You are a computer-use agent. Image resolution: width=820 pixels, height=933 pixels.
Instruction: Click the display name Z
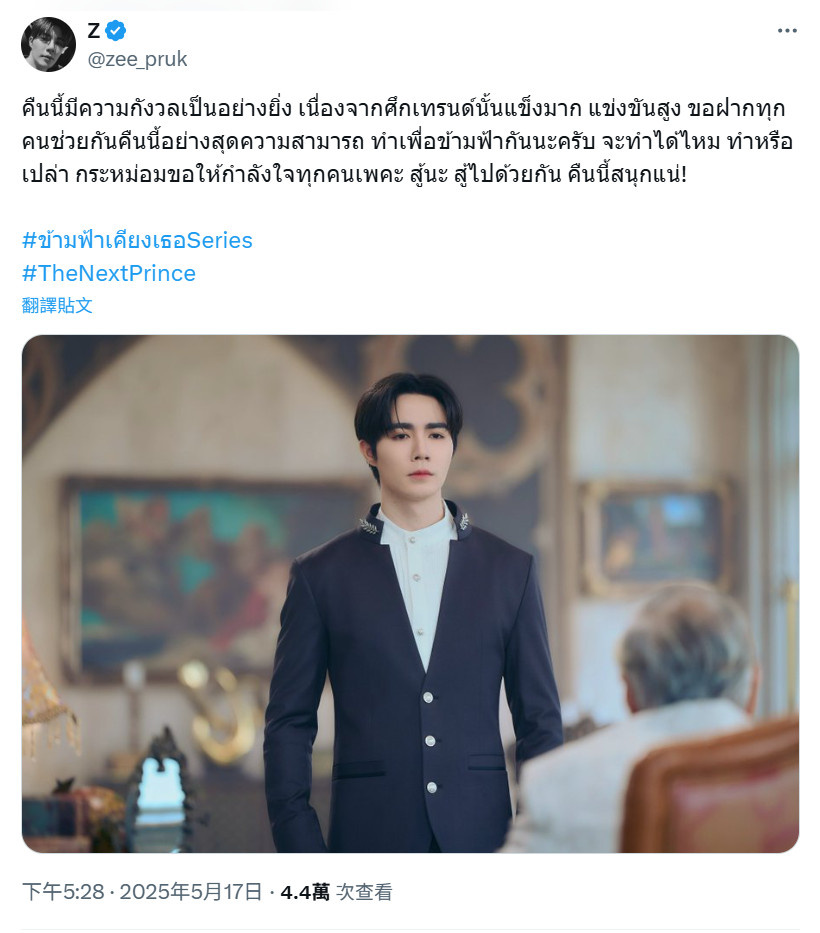click(x=94, y=30)
